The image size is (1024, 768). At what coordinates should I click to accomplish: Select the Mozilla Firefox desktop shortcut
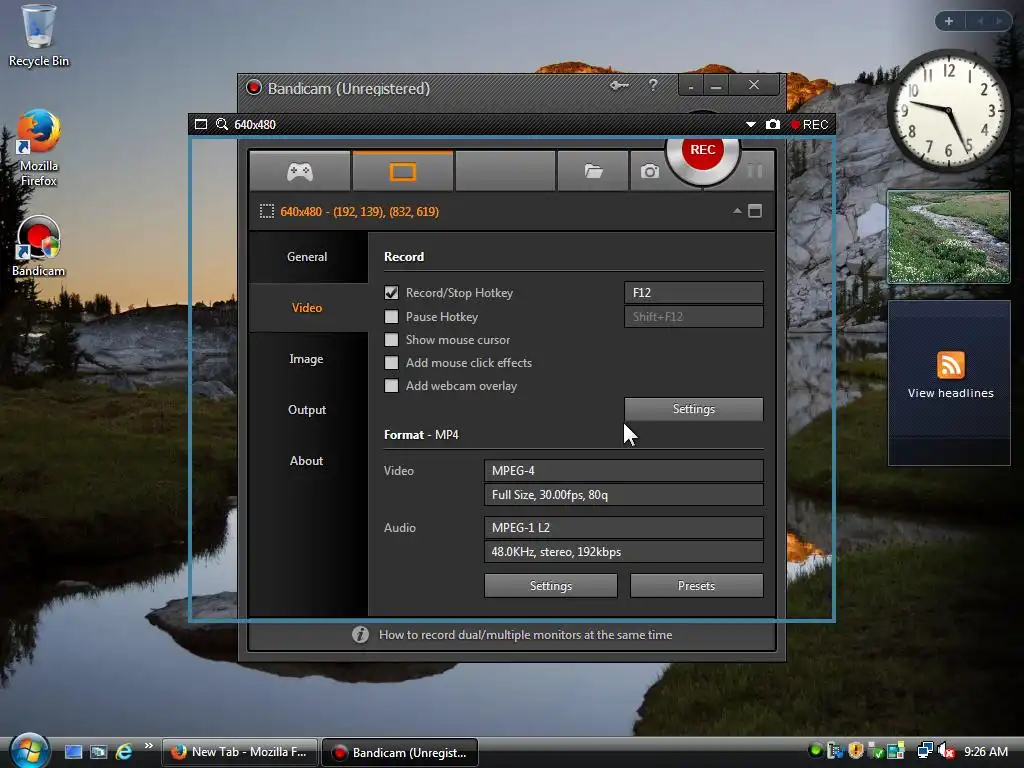coord(39,148)
